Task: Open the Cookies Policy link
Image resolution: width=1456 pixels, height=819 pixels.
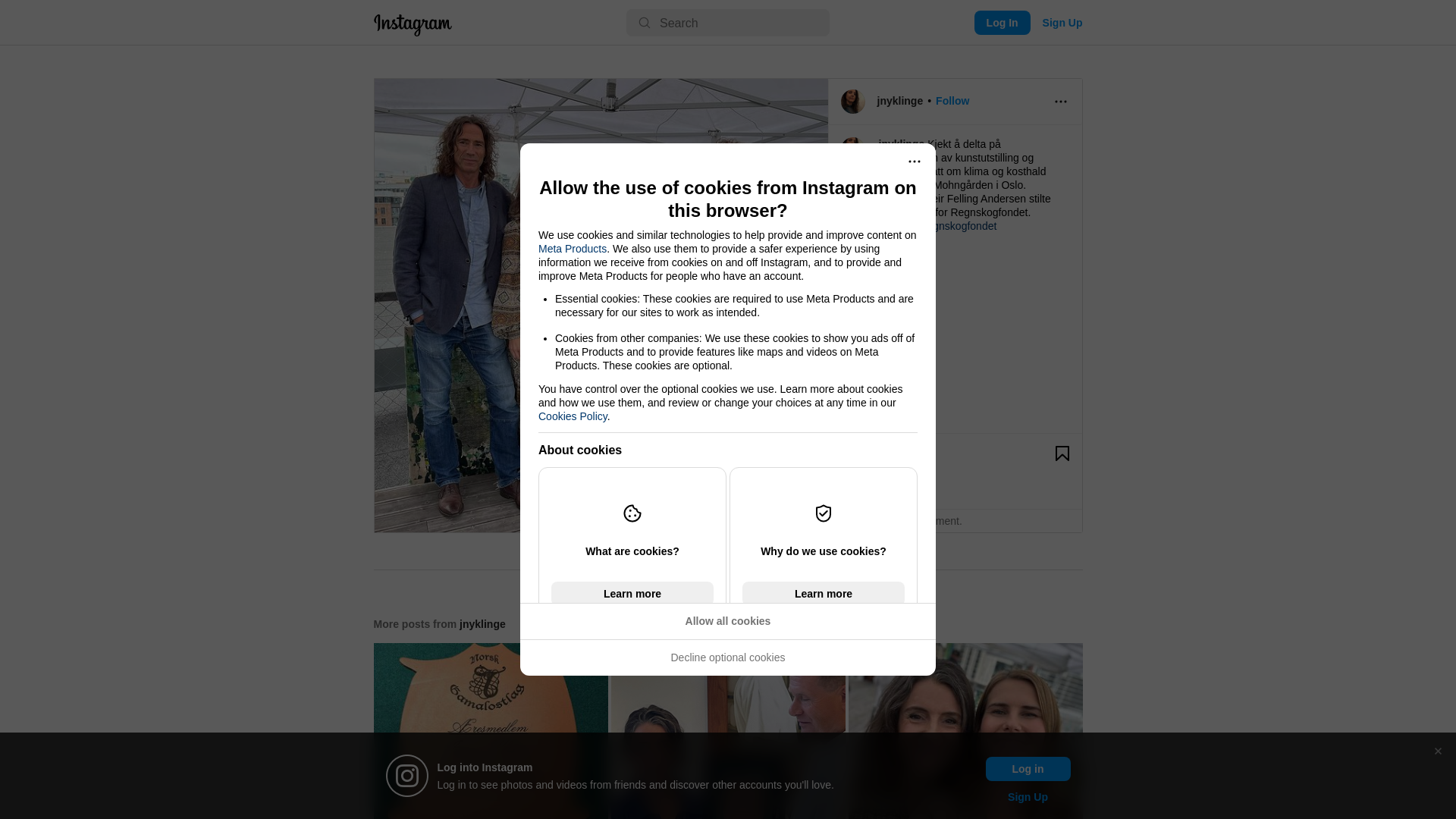Action: pyautogui.click(x=573, y=416)
